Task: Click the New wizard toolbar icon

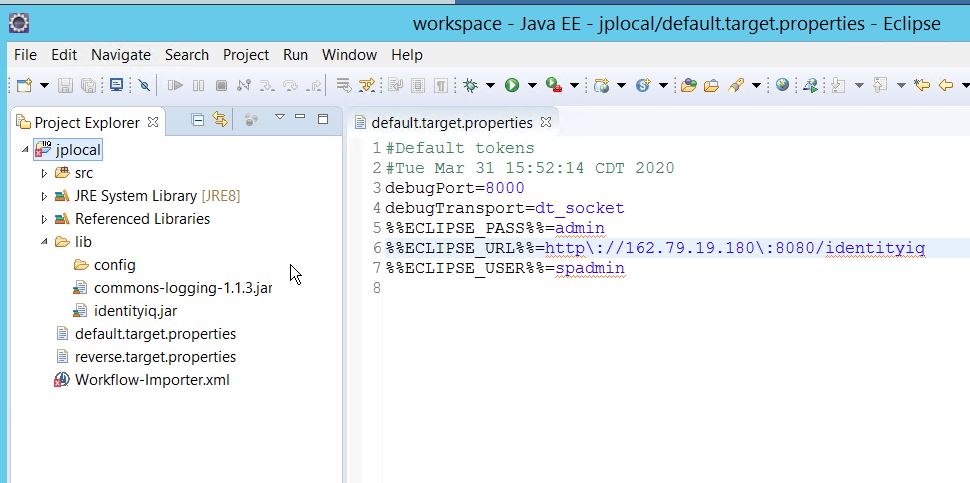Action: point(24,85)
